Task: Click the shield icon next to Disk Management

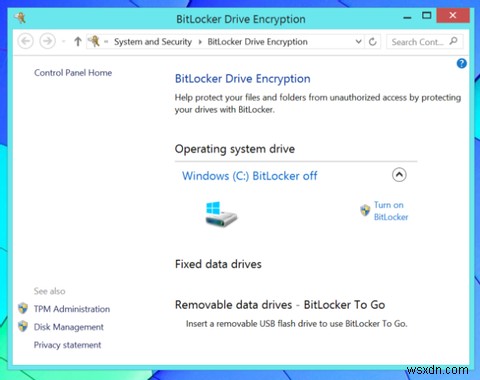Action: coord(23,326)
